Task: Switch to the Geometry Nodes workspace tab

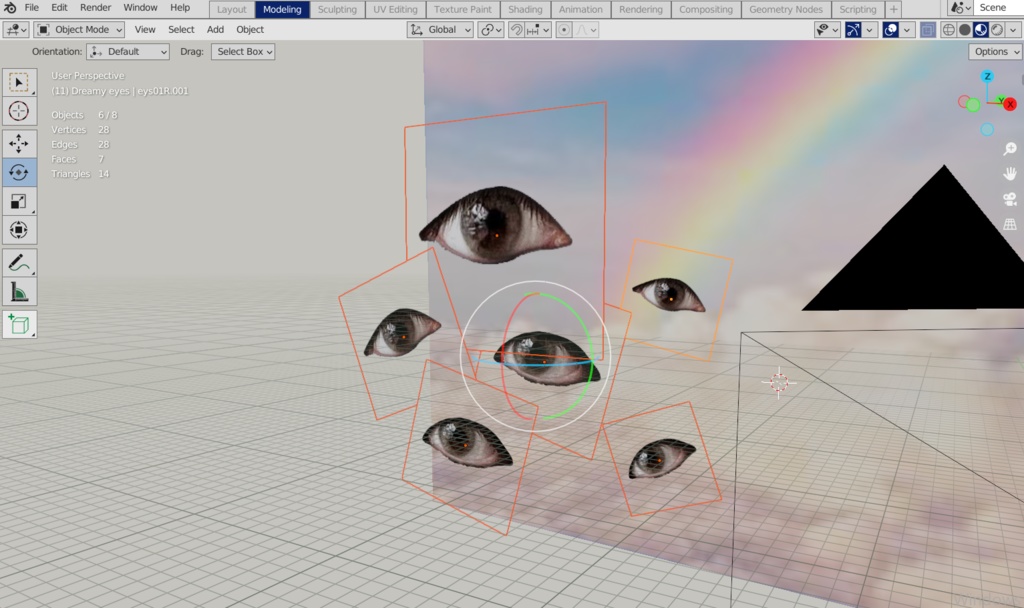Action: point(786,9)
